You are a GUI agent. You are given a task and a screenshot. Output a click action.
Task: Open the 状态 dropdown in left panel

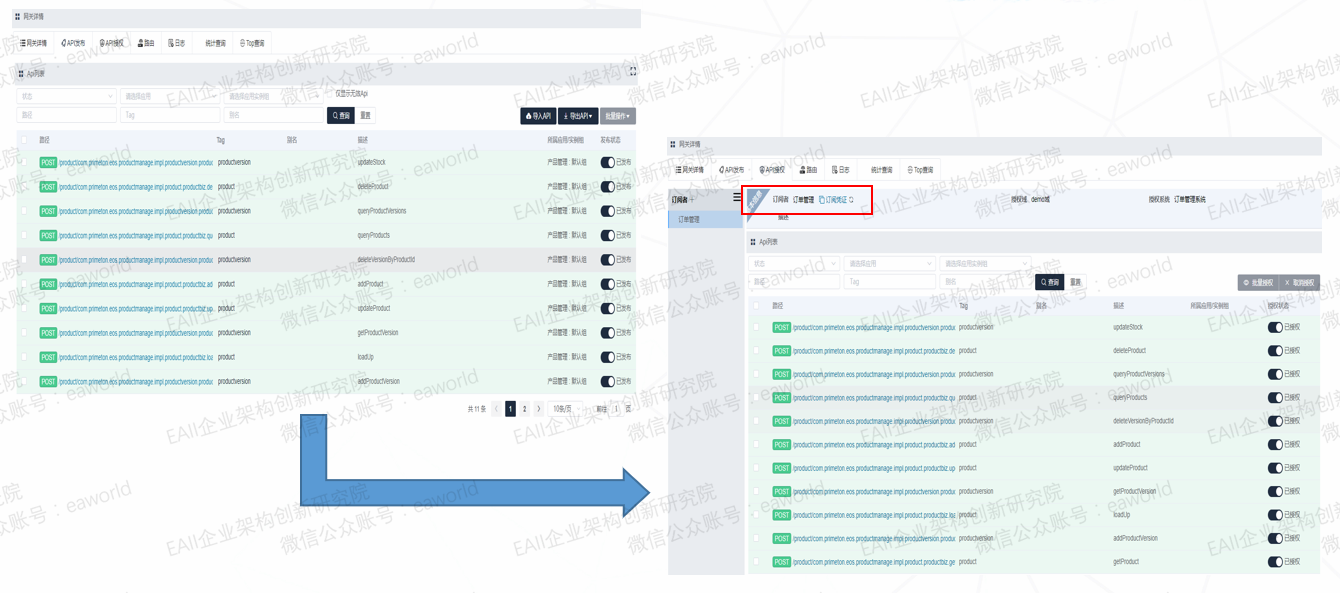pyautogui.click(x=66, y=97)
